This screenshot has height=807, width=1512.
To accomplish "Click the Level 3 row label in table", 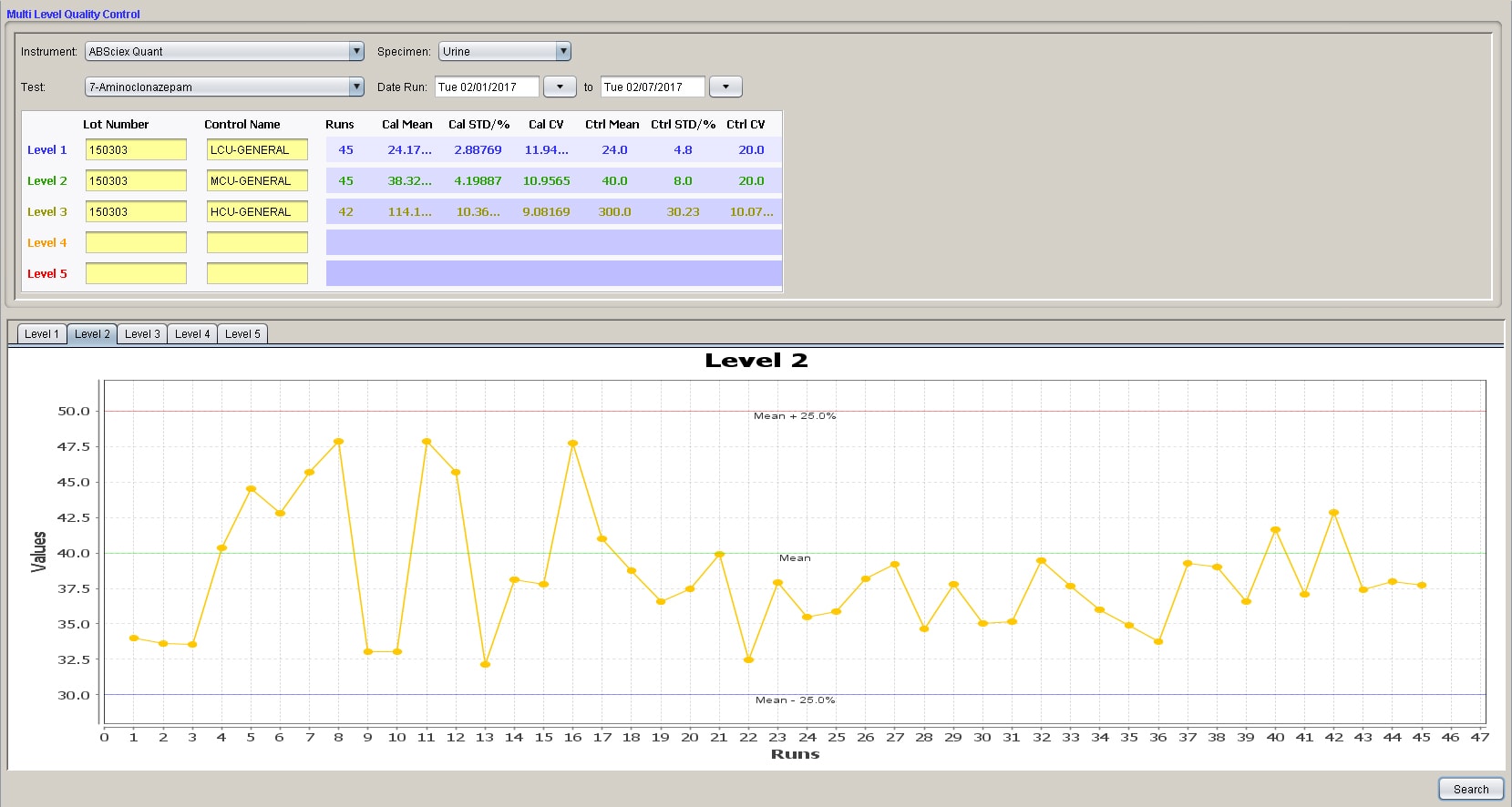I will [47, 212].
